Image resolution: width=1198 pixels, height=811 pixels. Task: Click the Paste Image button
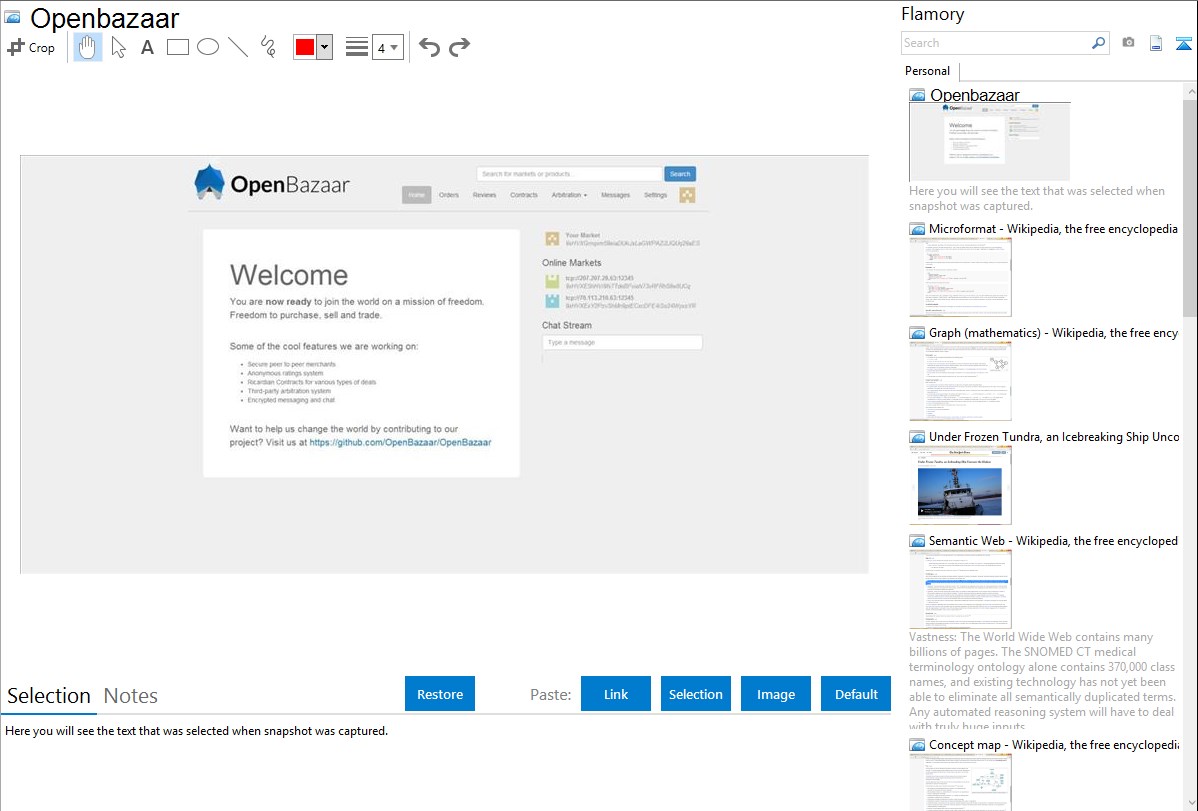coord(776,694)
